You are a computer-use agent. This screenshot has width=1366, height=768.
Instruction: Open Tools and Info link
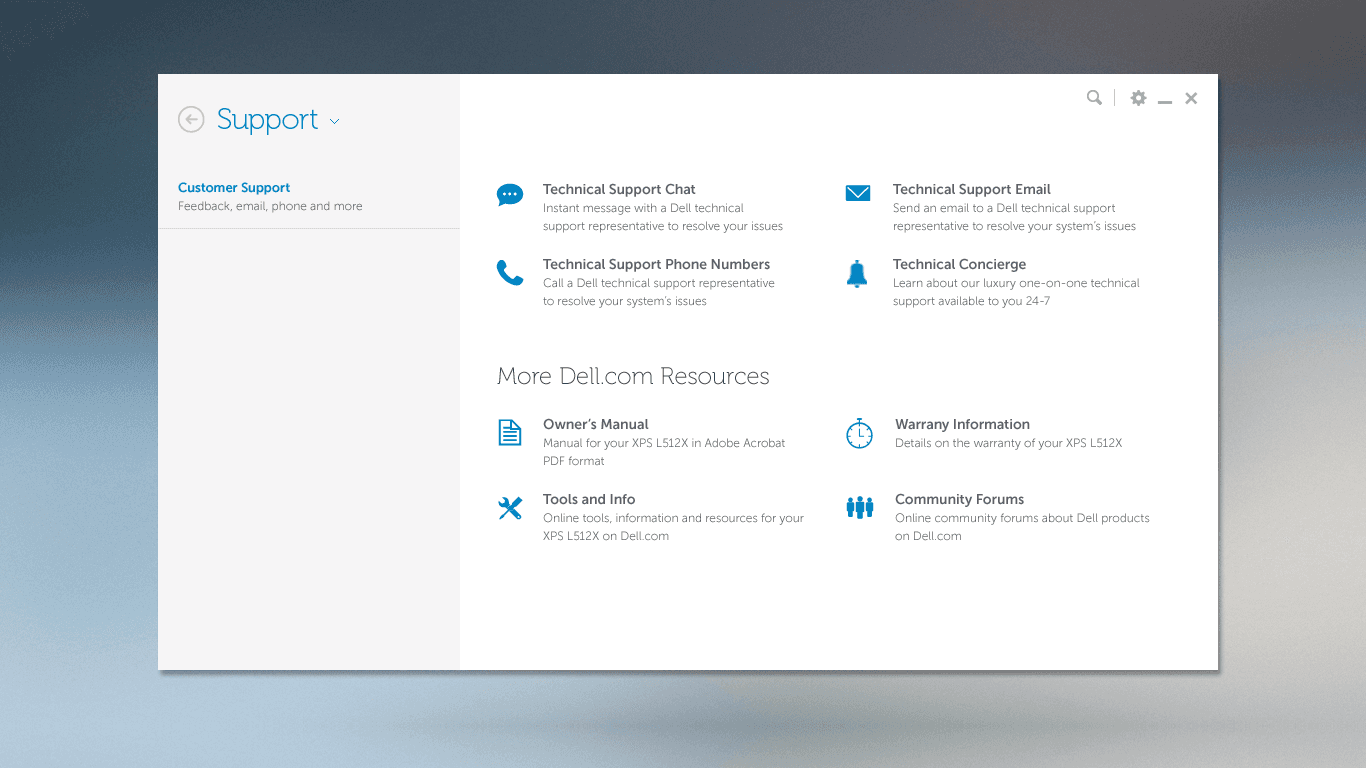(x=589, y=499)
